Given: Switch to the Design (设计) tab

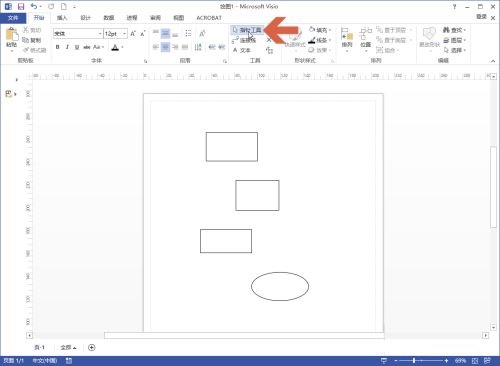Looking at the screenshot, I should pos(85,18).
